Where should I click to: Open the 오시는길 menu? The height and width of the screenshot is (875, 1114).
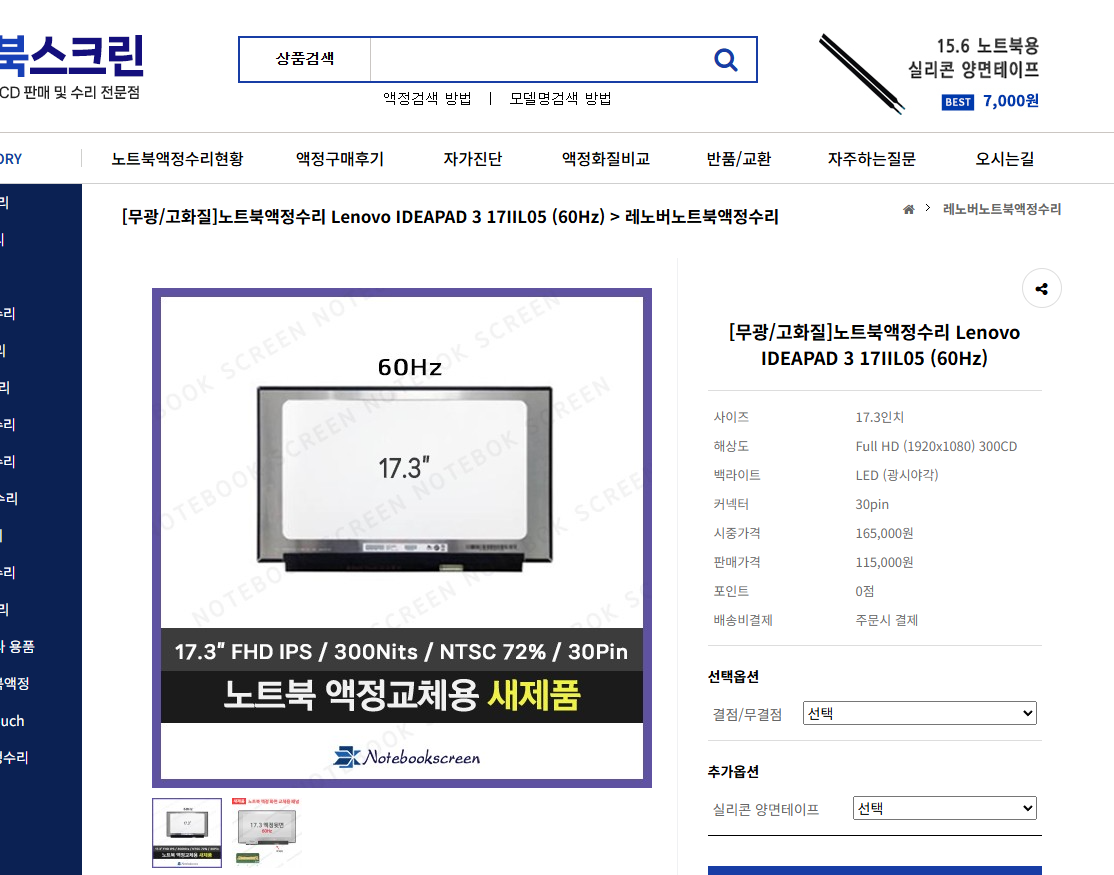pyautogui.click(x=1005, y=158)
